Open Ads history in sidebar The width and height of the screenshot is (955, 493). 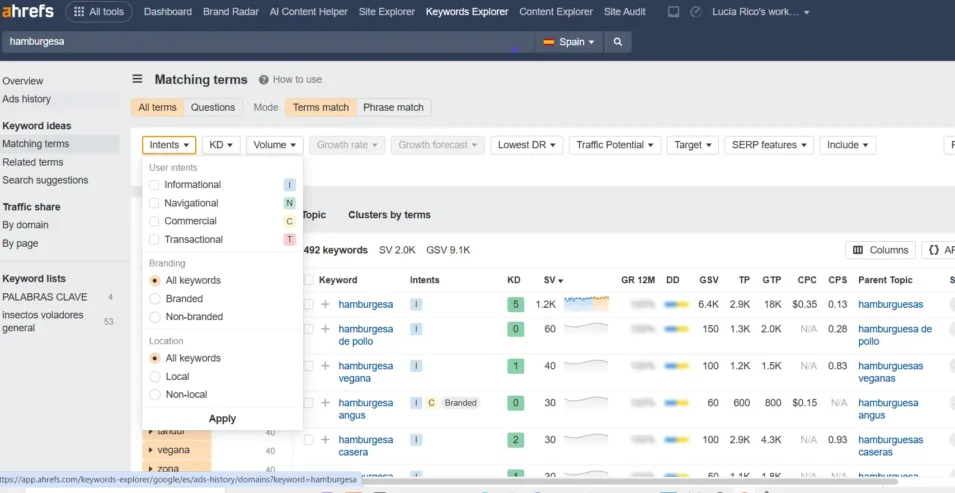tap(26, 99)
